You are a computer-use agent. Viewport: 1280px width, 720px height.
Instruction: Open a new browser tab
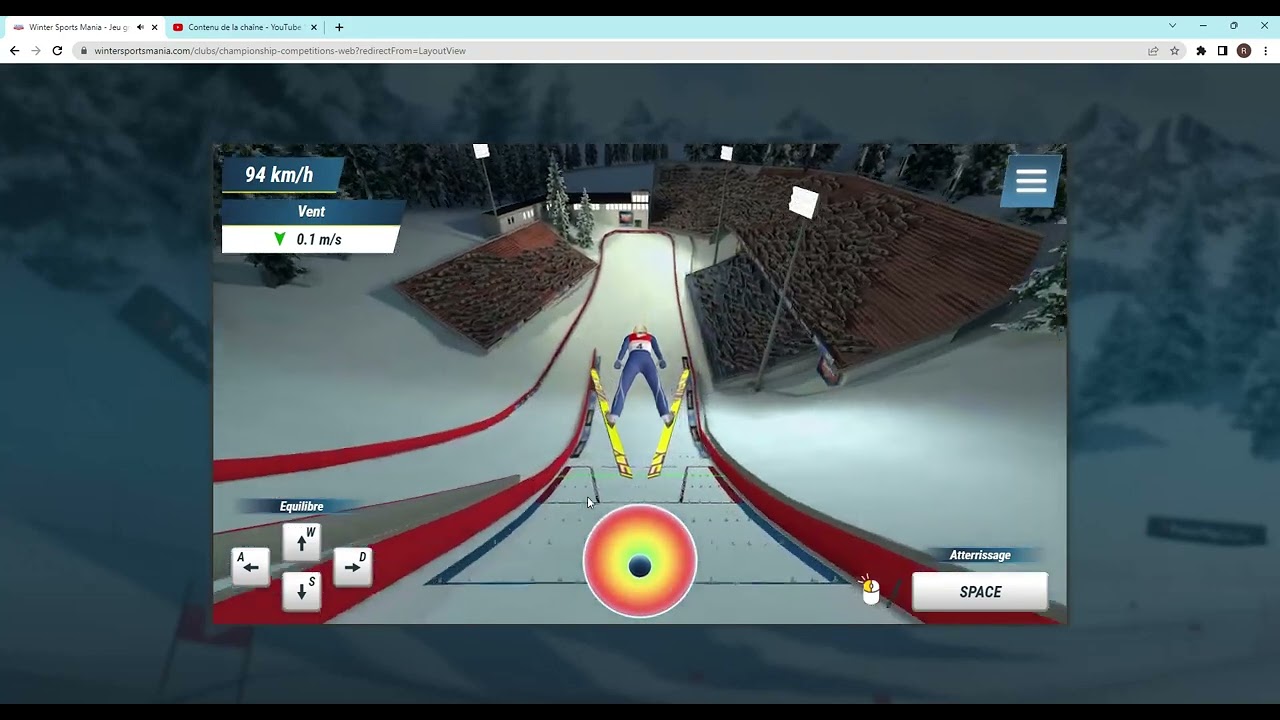click(339, 27)
